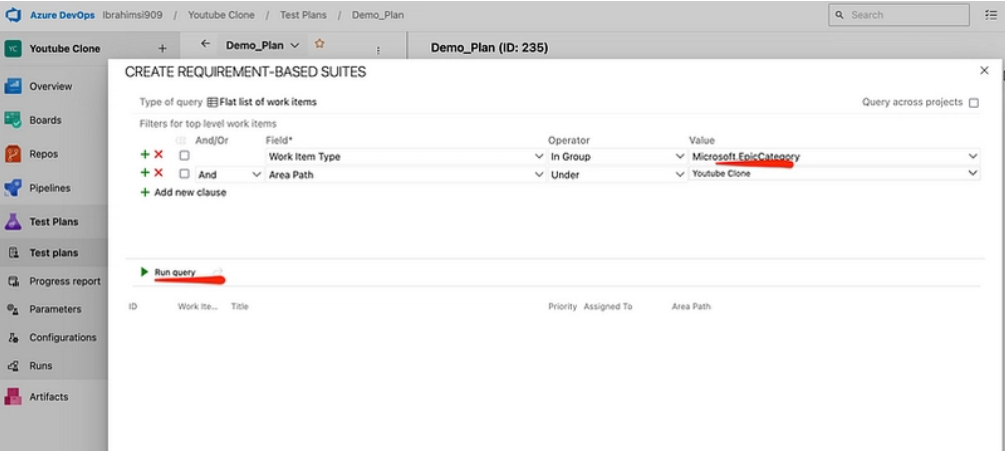Click the Test Plans breadcrumb link
1006x452 pixels.
[303, 15]
